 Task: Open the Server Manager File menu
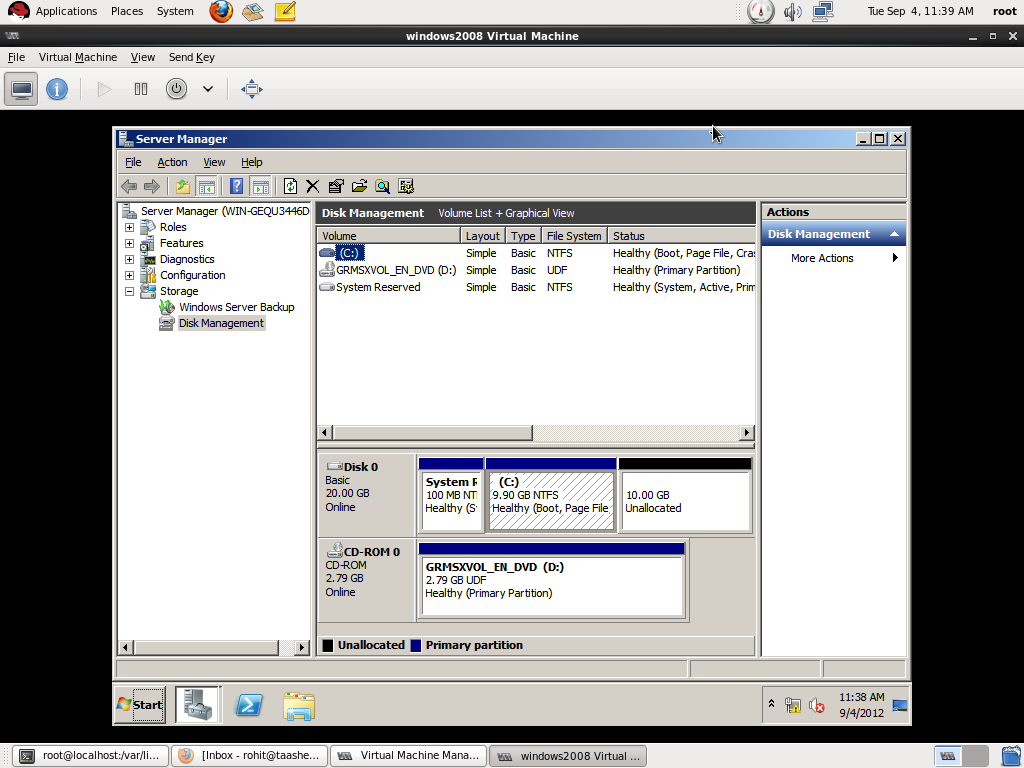(x=133, y=162)
